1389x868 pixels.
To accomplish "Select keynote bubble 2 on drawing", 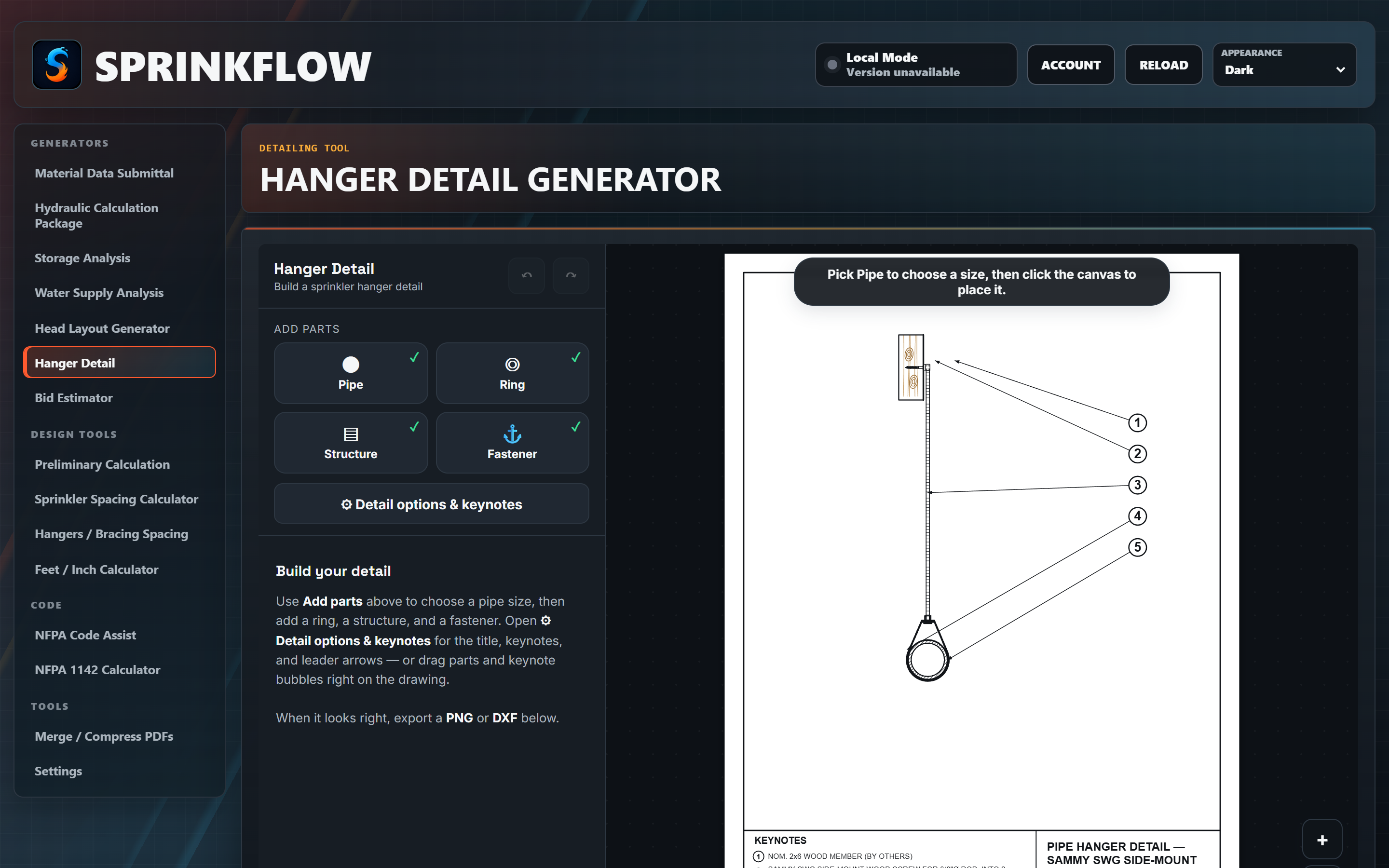I will (x=1137, y=454).
